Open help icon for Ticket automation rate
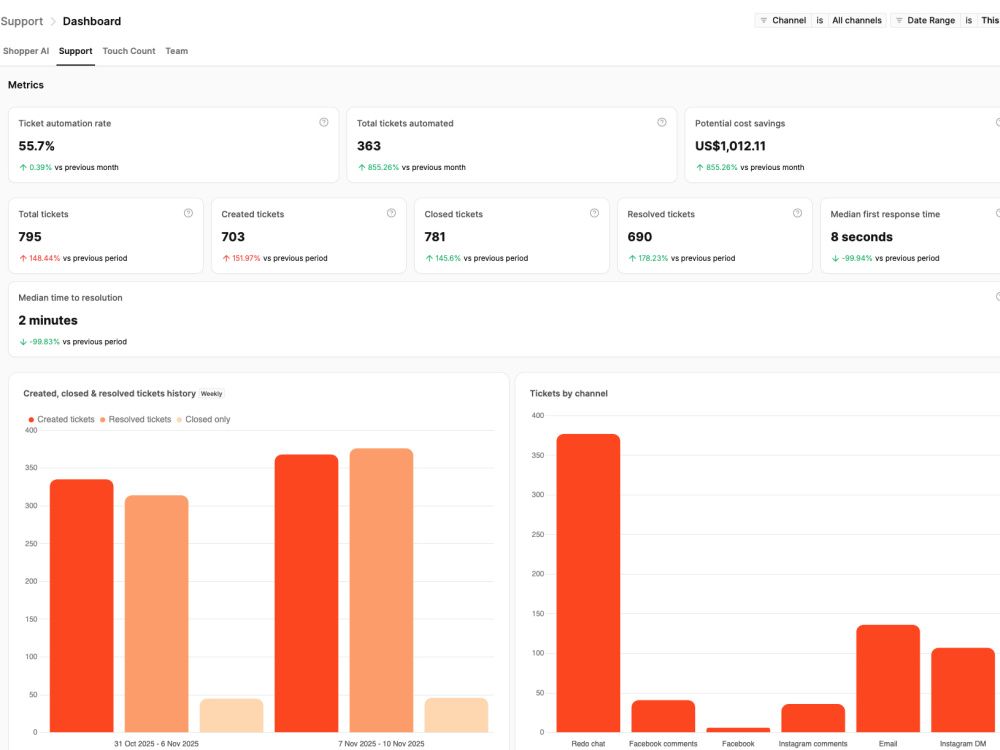The height and width of the screenshot is (750, 1000). click(x=324, y=122)
